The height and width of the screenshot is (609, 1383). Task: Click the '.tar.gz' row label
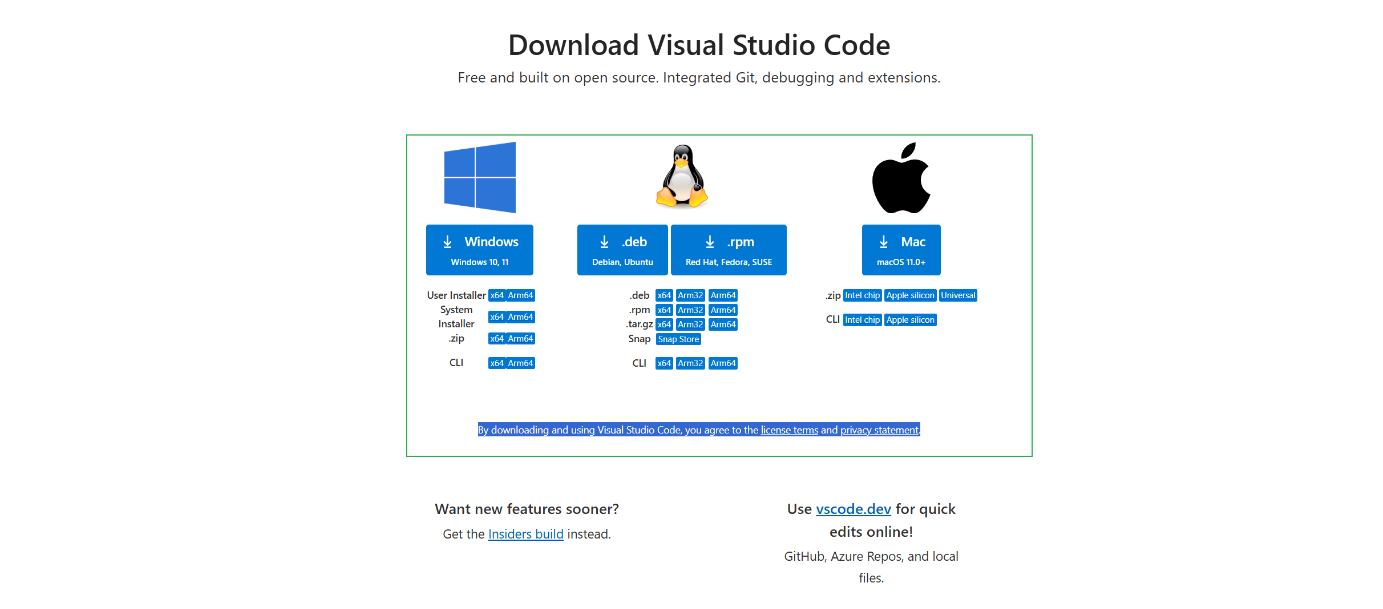coord(638,324)
